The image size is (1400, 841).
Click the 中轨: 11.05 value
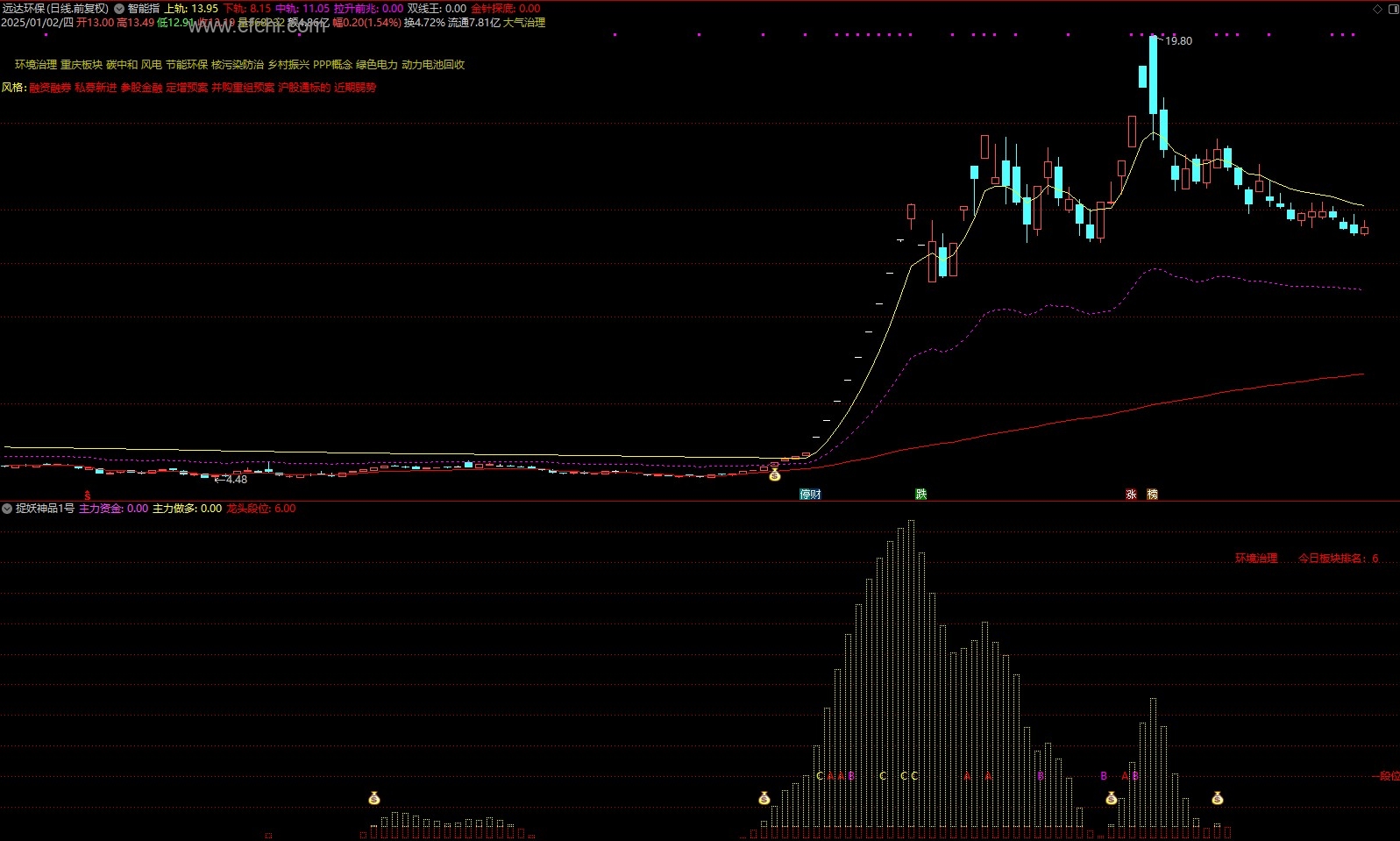(302, 9)
